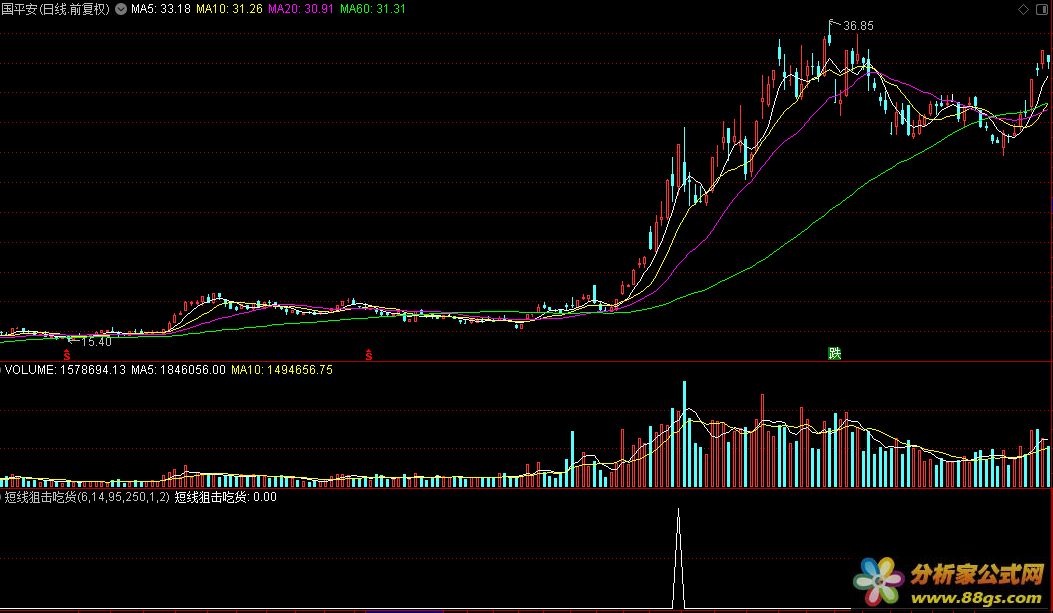Select the magenta MA20: 30.91 label
The height and width of the screenshot is (613, 1053).
coord(300,9)
